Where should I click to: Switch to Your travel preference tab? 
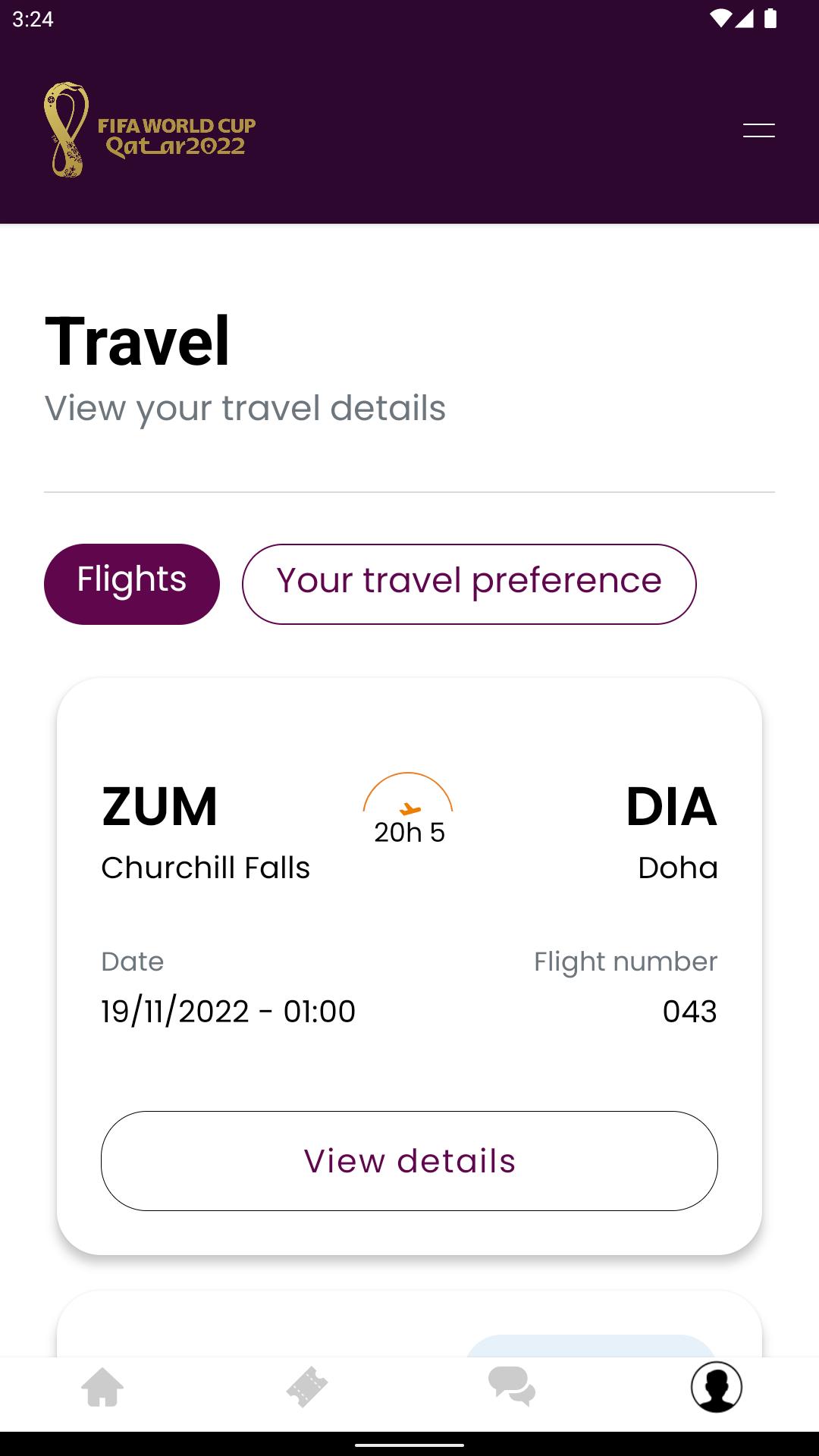469,584
